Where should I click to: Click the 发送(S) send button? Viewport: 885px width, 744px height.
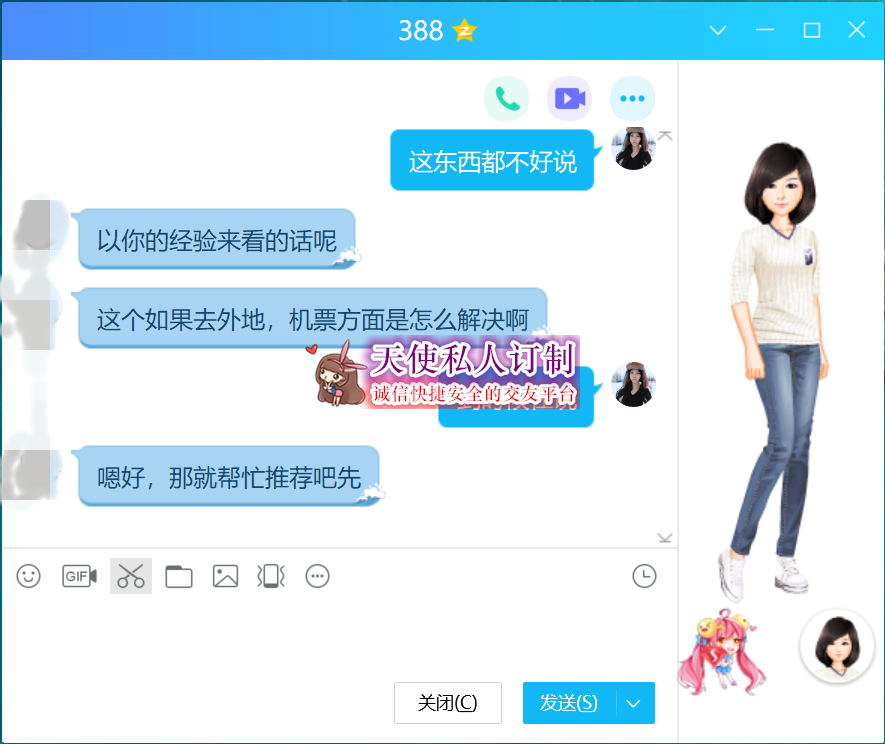pyautogui.click(x=569, y=703)
